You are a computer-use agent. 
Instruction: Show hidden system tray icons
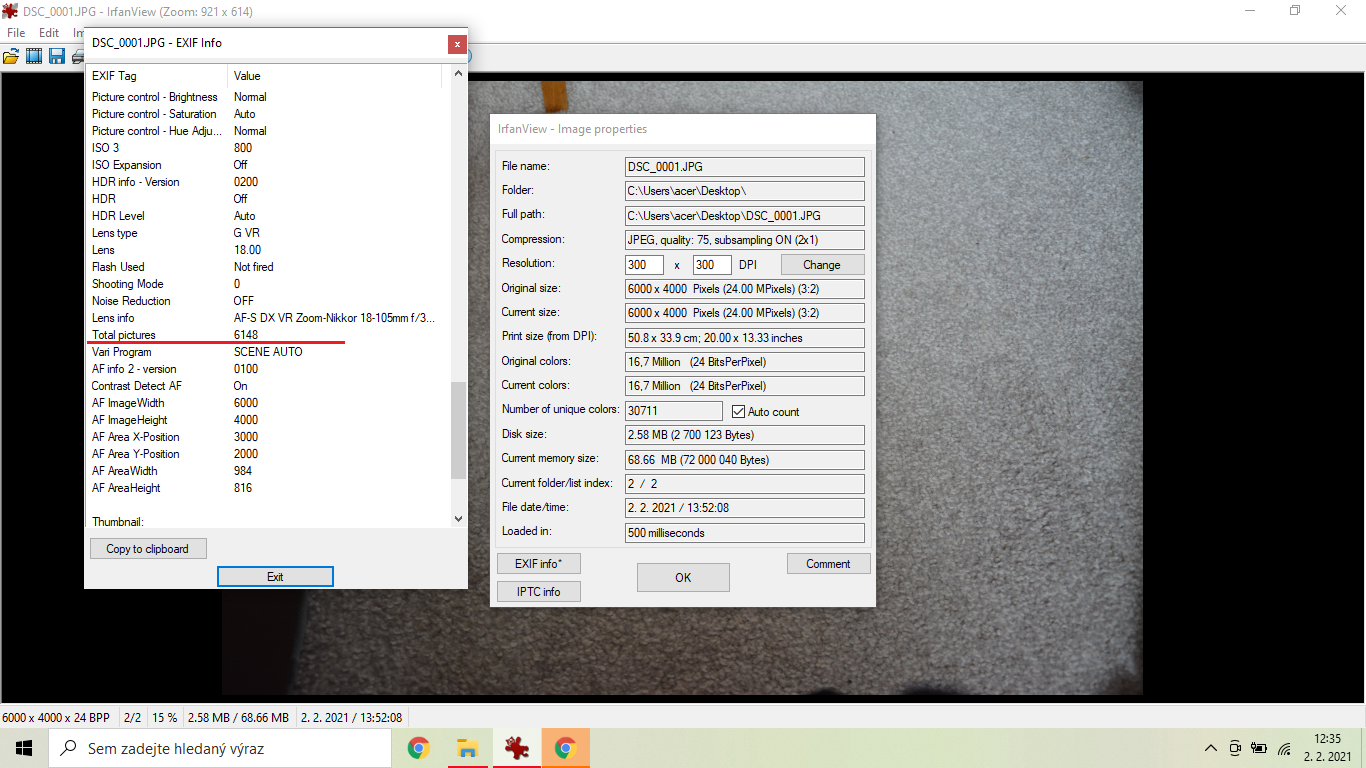coord(1211,748)
